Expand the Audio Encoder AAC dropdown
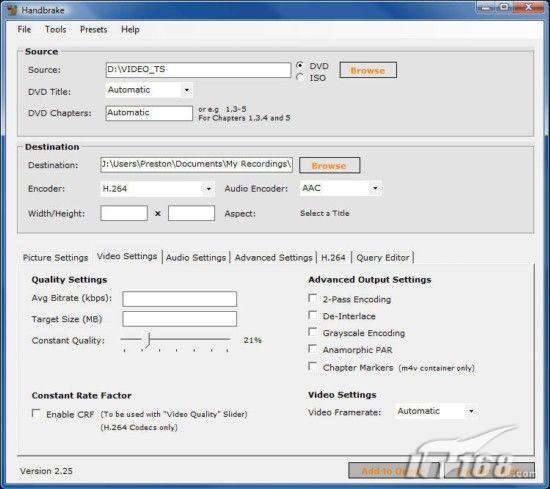550x489 pixels. click(x=375, y=188)
